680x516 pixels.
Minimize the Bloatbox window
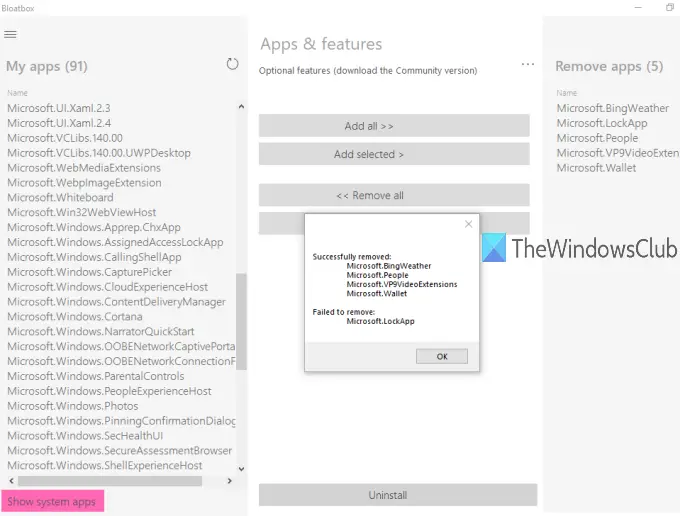coord(638,7)
